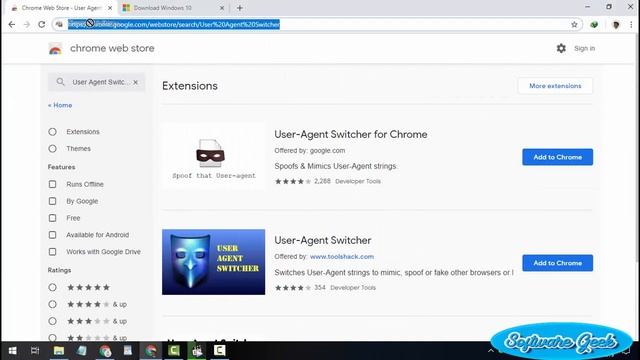The width and height of the screenshot is (640, 360).
Task: Go back with the browser back arrow
Action: (12, 24)
